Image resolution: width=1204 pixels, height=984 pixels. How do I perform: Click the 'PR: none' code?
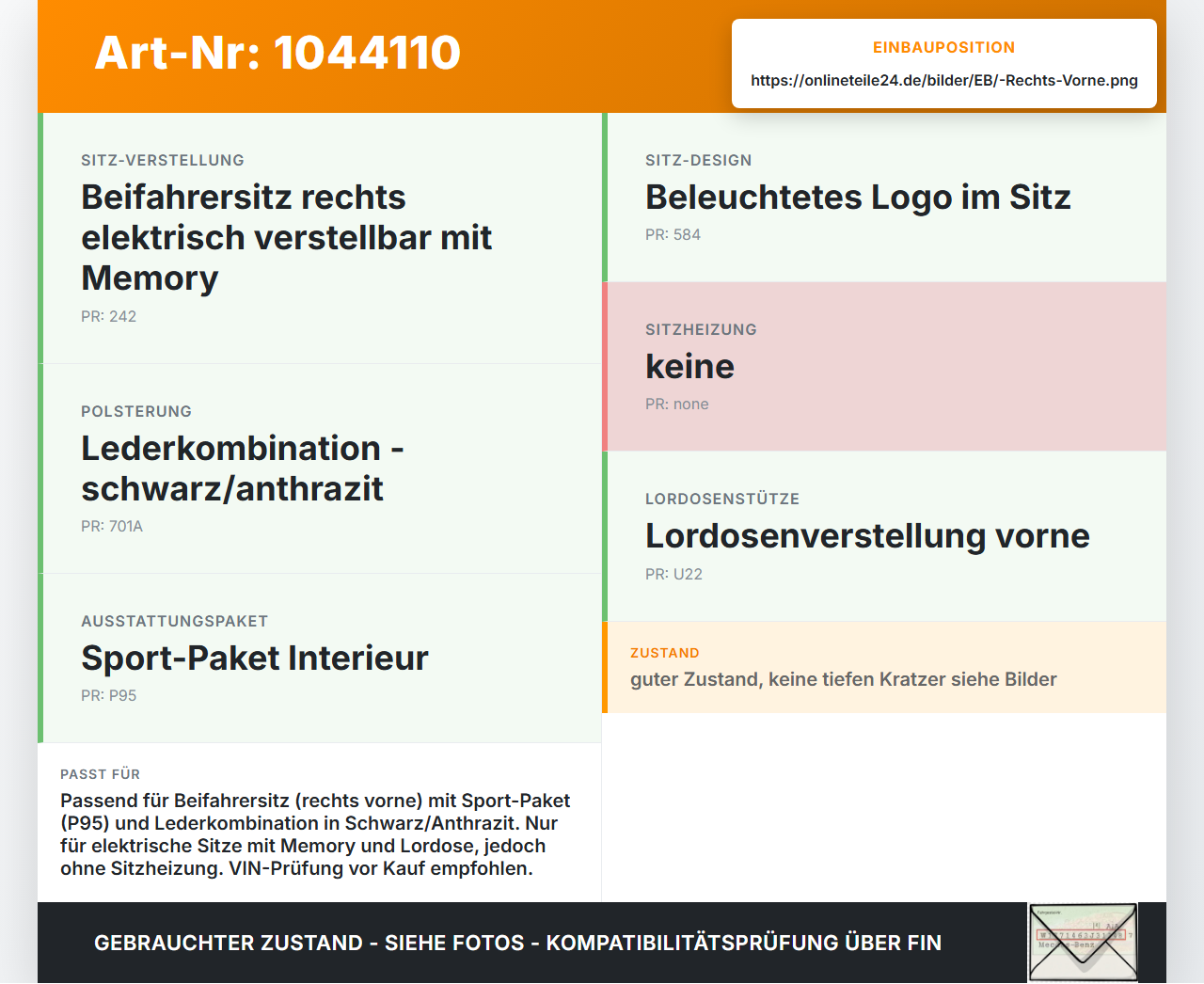(x=677, y=405)
